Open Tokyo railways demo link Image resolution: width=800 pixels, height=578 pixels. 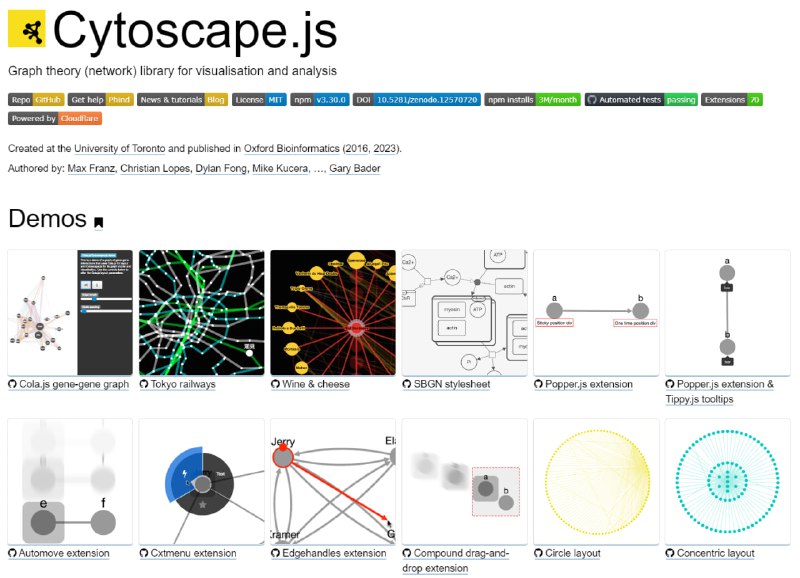pyautogui.click(x=183, y=384)
